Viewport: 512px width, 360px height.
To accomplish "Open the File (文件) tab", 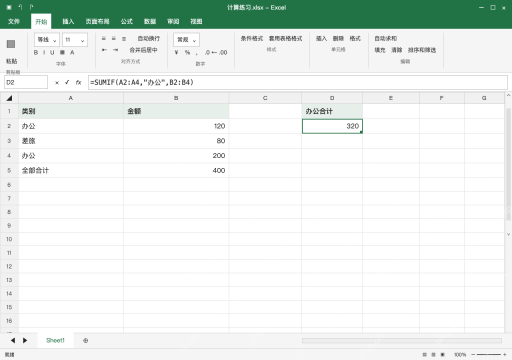I will pyautogui.click(x=14, y=21).
